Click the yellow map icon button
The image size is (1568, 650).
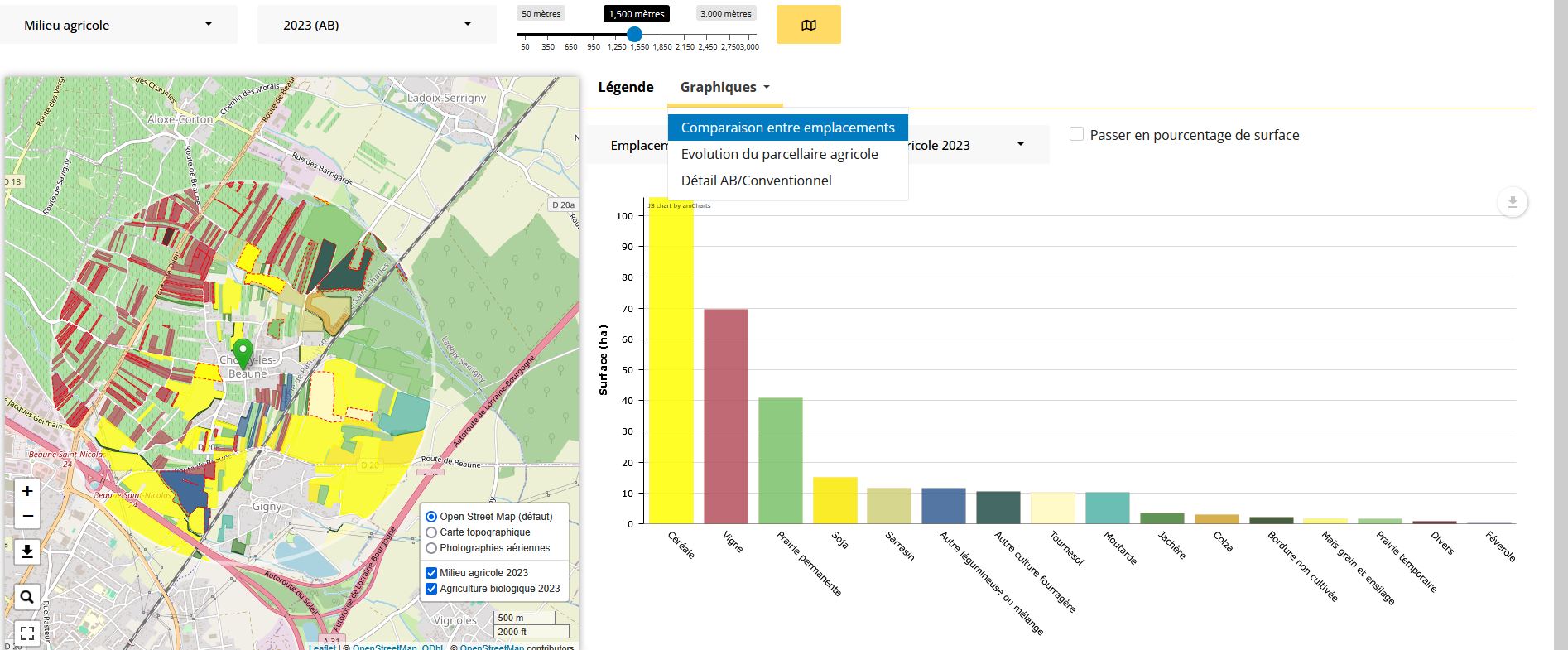tap(808, 25)
